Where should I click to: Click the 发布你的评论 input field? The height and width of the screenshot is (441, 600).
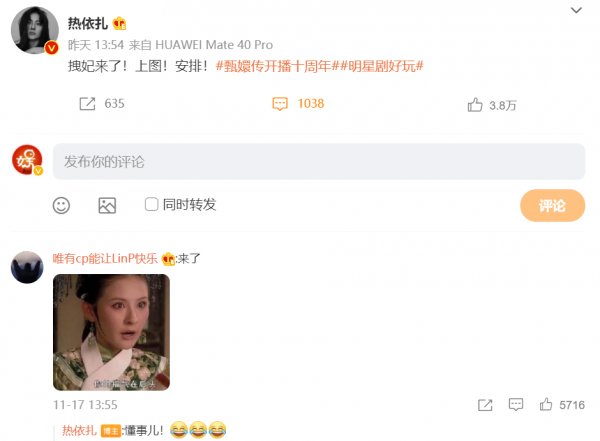click(319, 162)
